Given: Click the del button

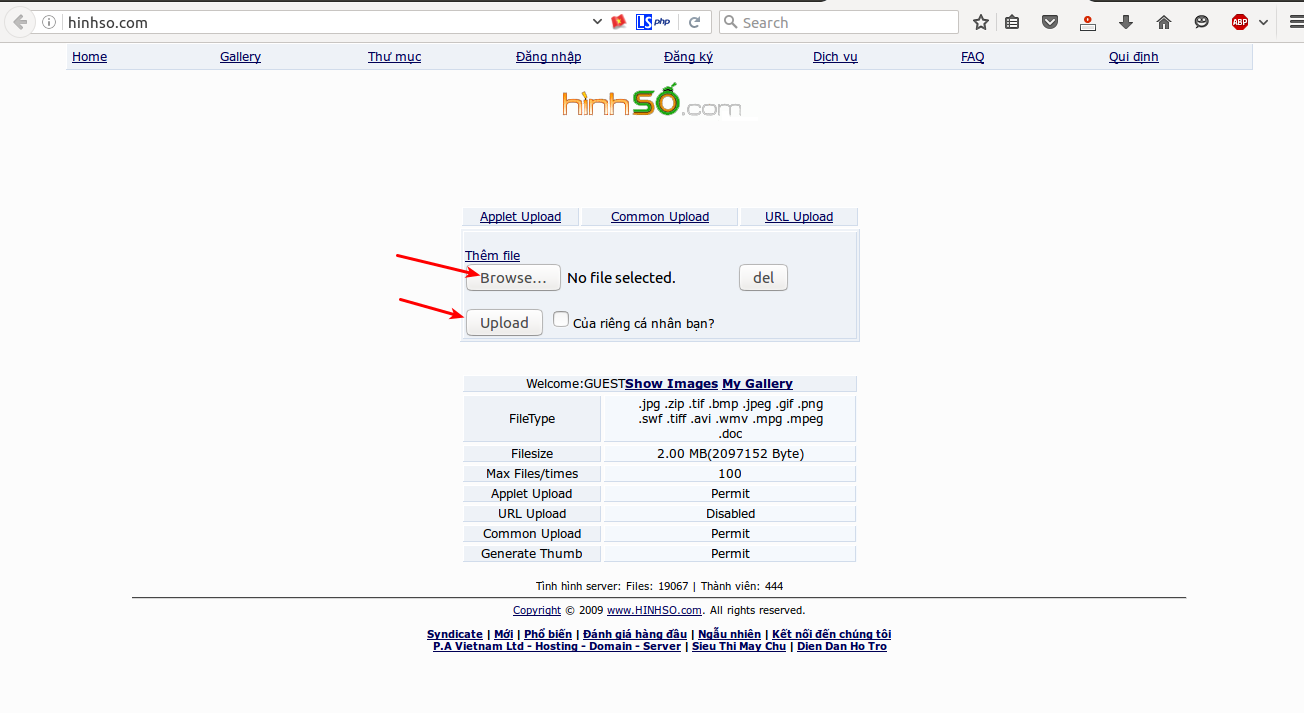Looking at the screenshot, I should pos(763,278).
